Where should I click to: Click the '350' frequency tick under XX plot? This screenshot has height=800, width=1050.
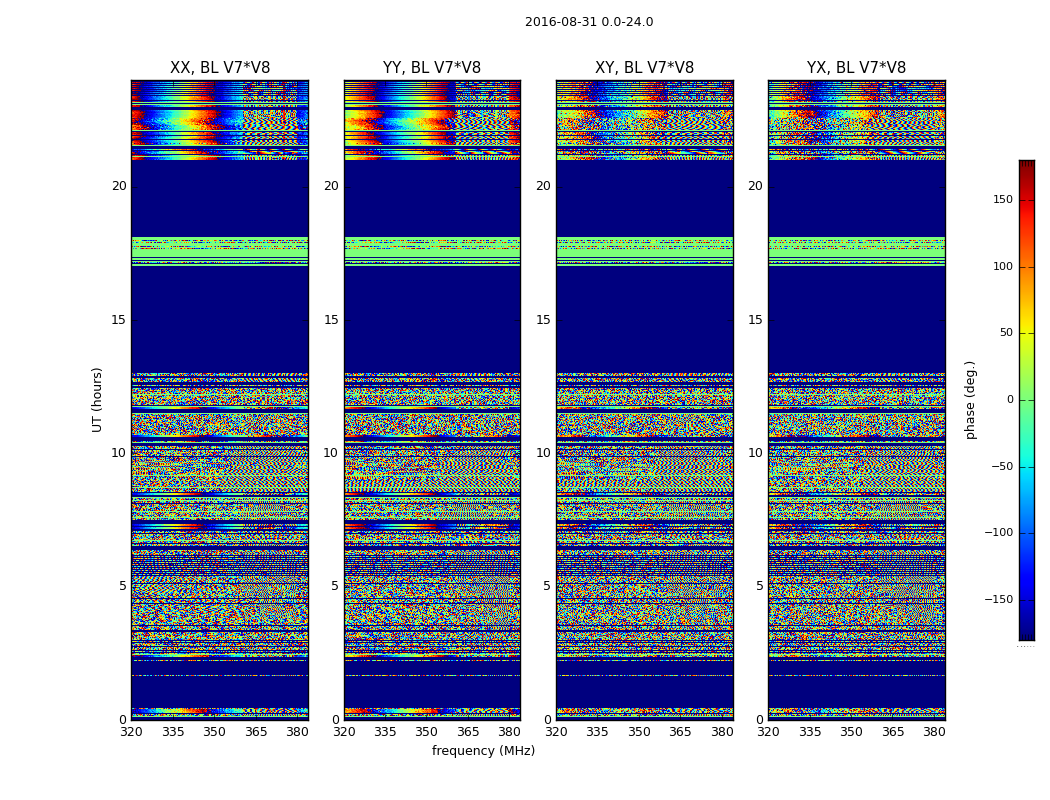[214, 732]
